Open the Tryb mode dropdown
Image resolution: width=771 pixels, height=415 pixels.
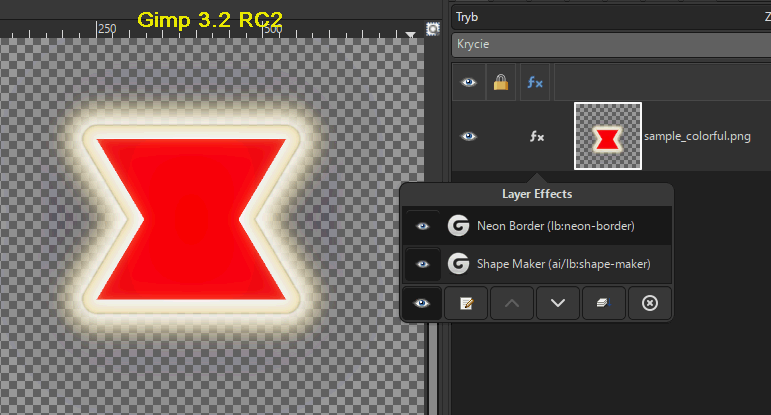tap(610, 17)
